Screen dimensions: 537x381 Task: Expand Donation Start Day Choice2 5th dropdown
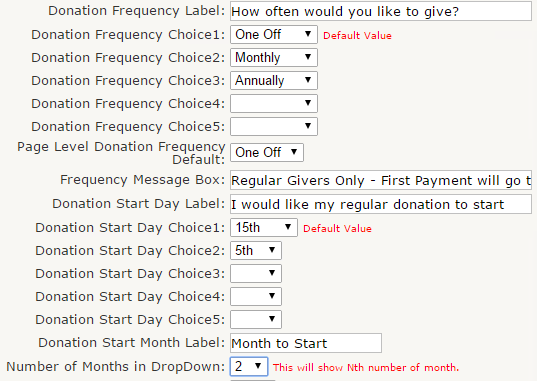(x=256, y=250)
